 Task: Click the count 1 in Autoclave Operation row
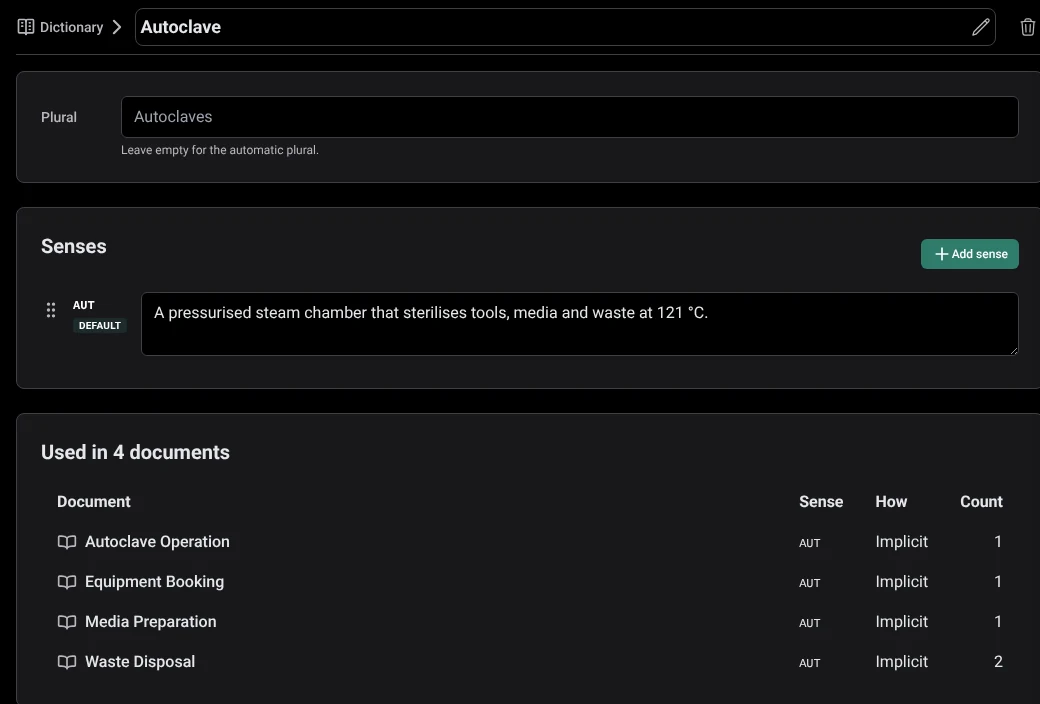(998, 541)
